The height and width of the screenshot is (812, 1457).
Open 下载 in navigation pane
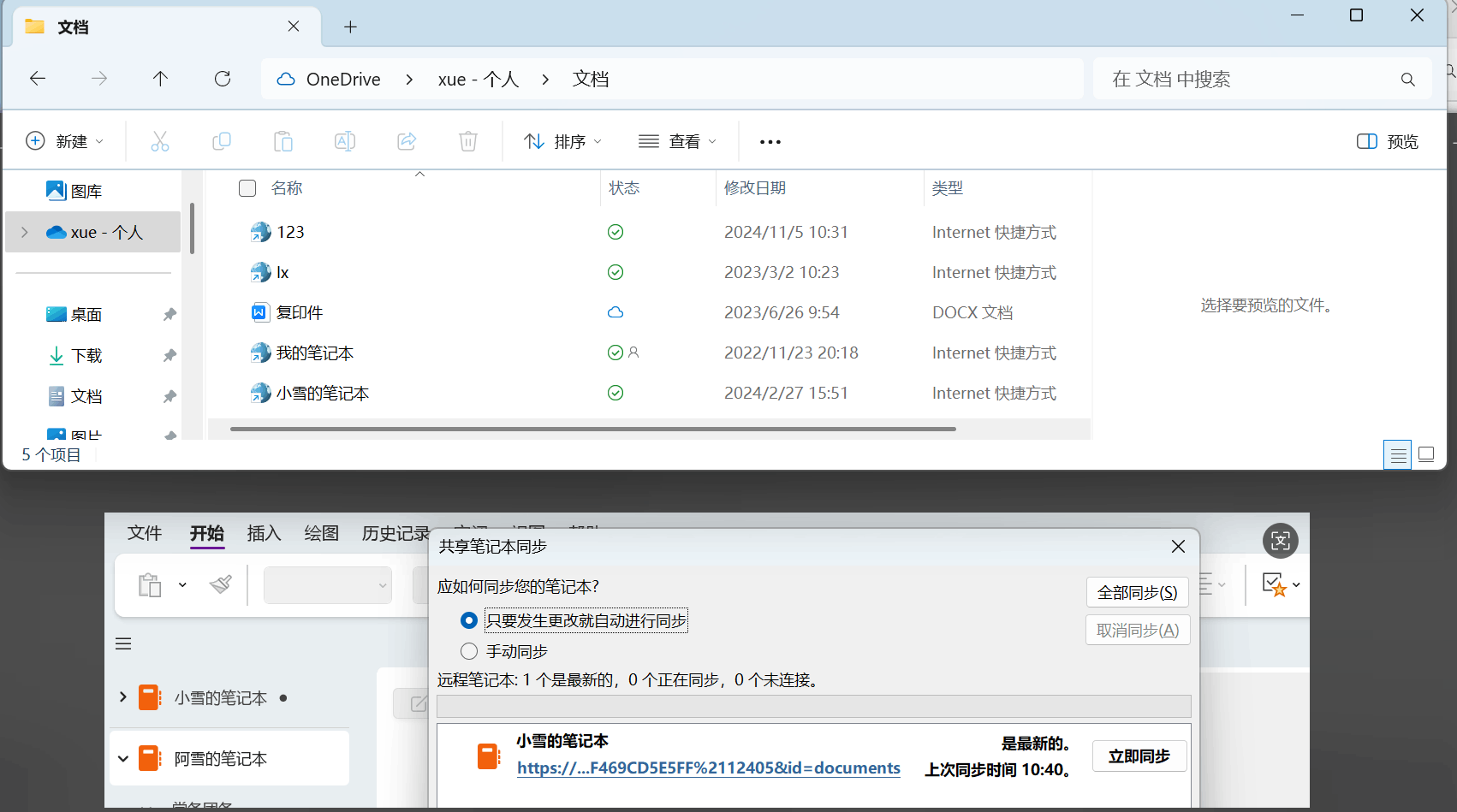coord(86,355)
